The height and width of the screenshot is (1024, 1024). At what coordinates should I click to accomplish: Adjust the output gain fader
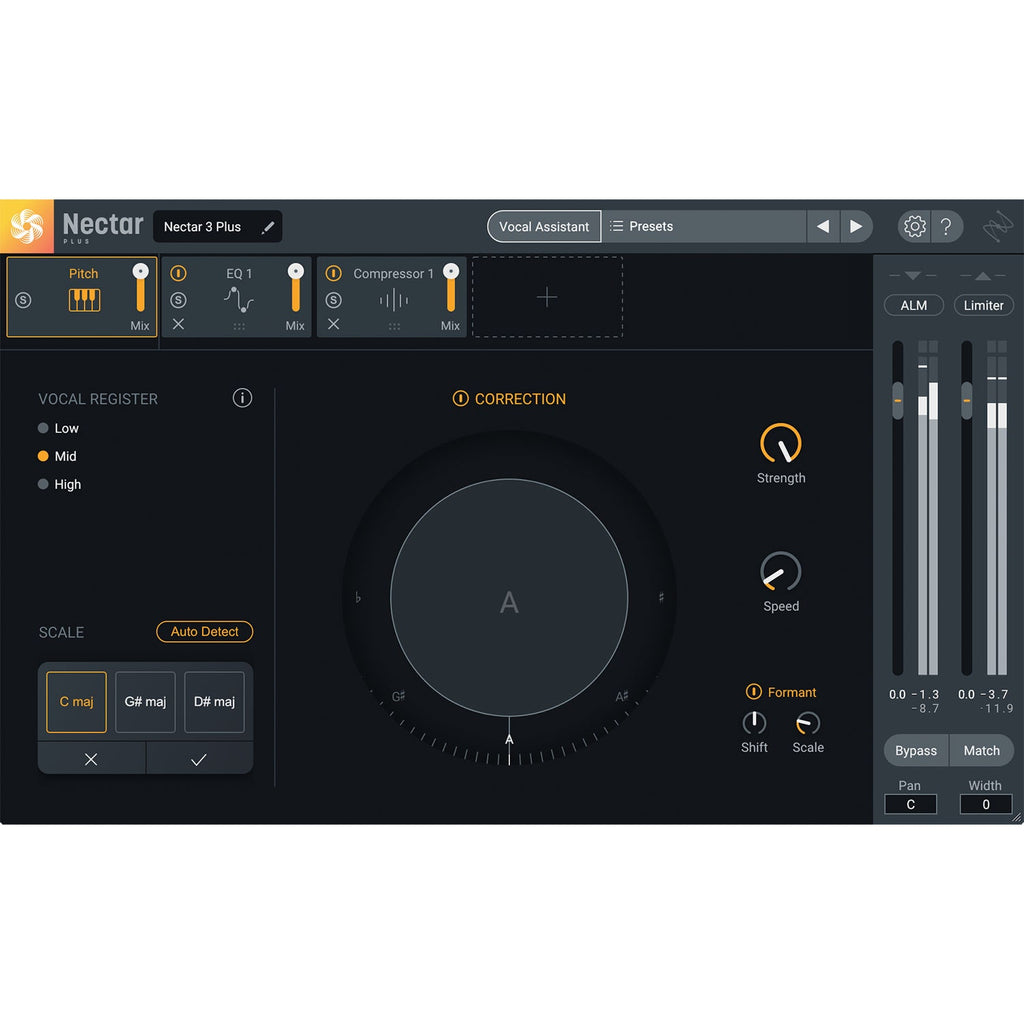click(x=967, y=400)
